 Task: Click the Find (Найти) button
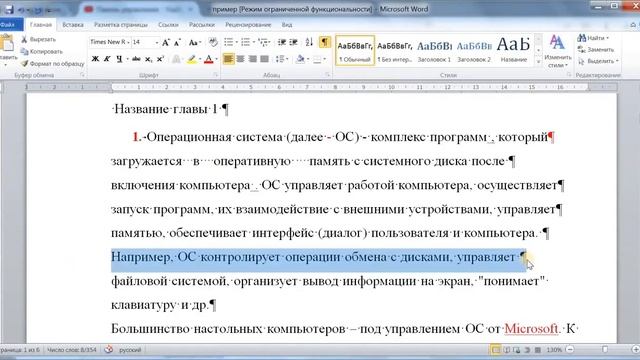(593, 38)
